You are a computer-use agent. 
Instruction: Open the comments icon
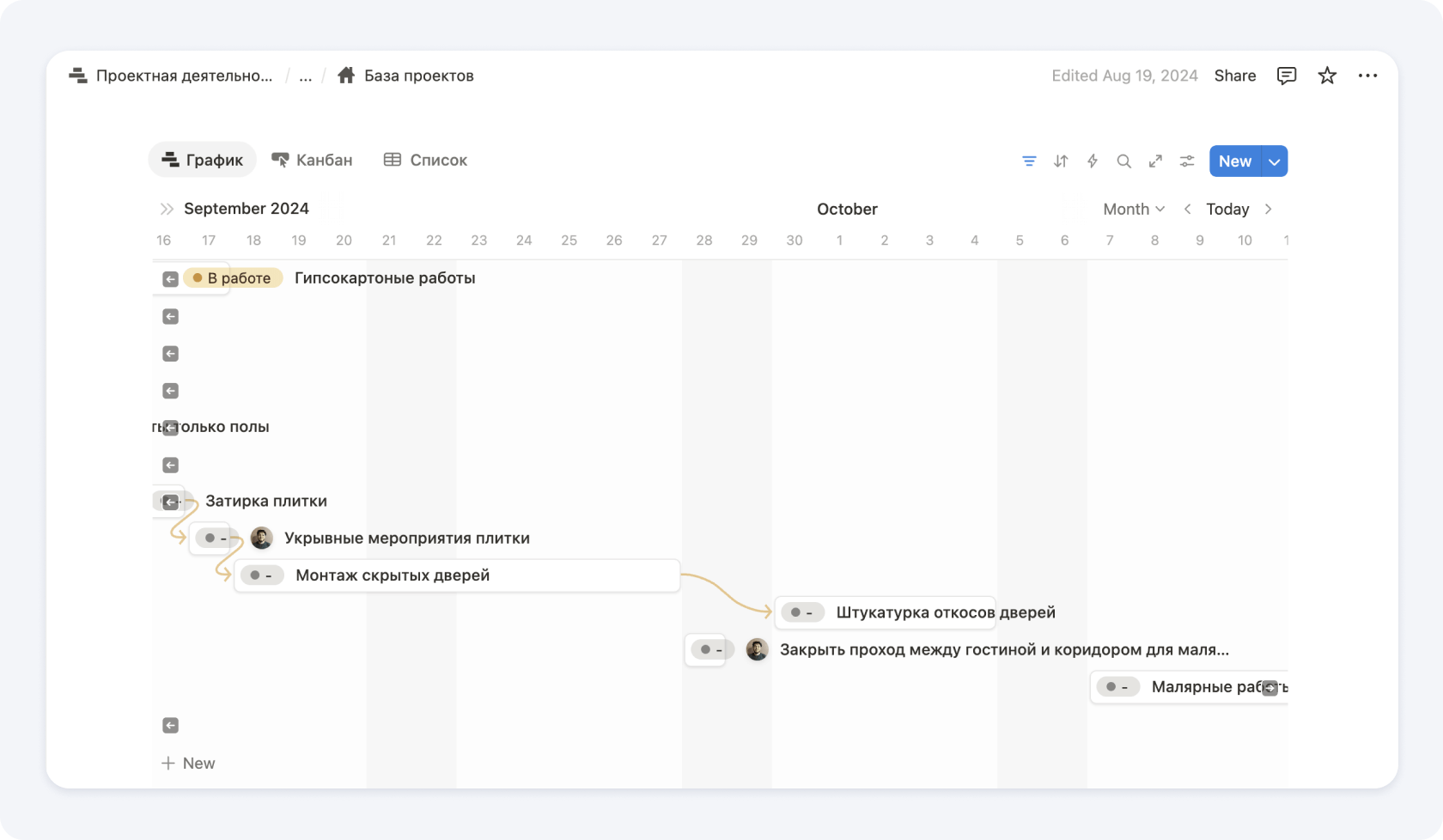1286,76
